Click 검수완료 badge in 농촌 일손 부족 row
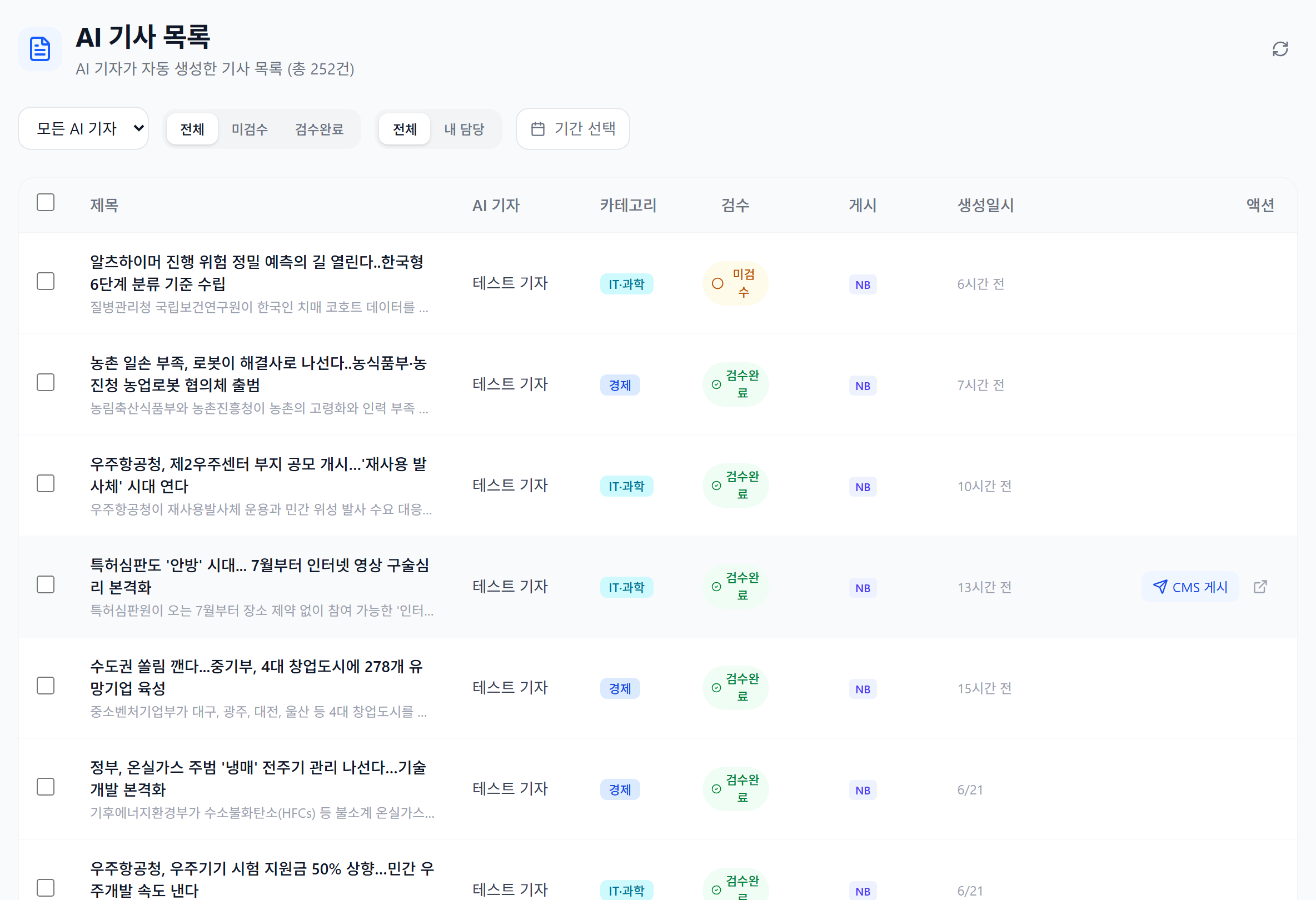Viewport: 1316px width, 900px height. pos(735,384)
